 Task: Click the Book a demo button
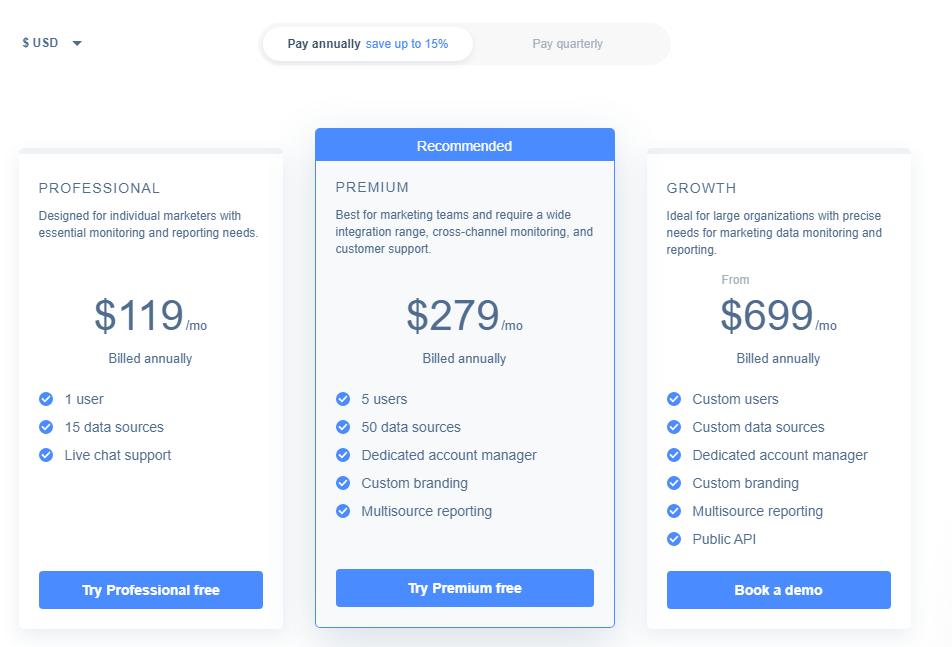coord(778,590)
